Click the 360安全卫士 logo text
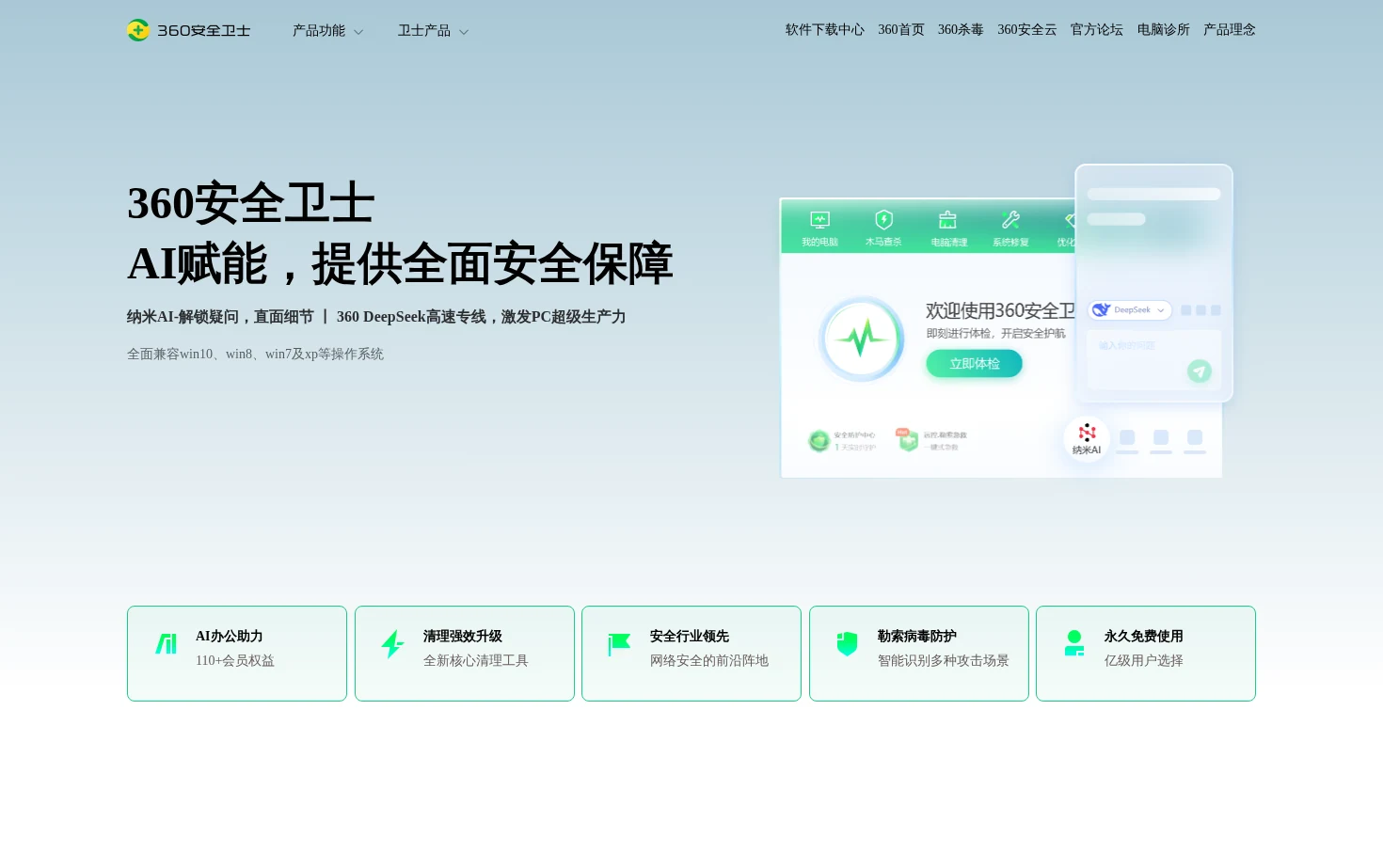Image resolution: width=1383 pixels, height=868 pixels. tap(204, 31)
